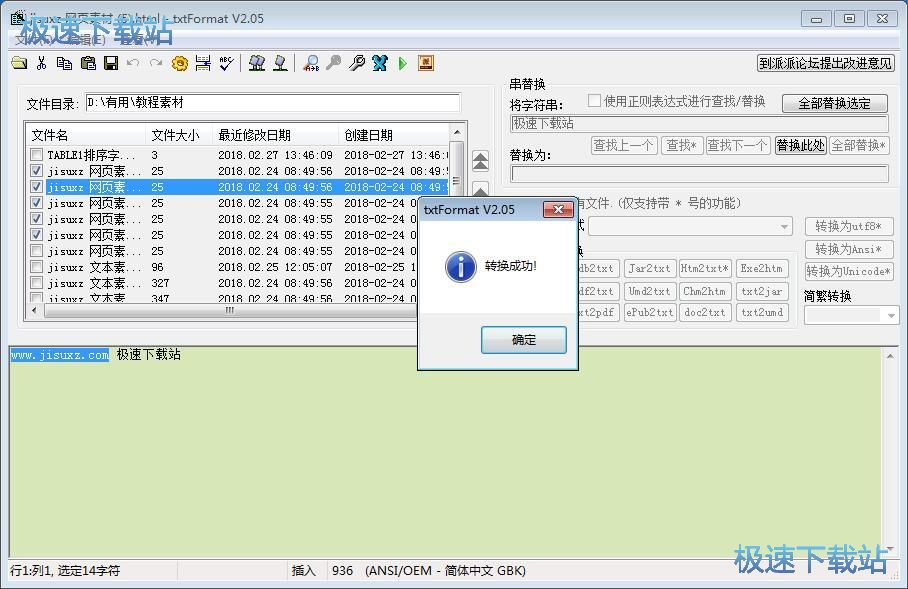
Task: Click the txt2umd conversion button
Action: pos(761,312)
